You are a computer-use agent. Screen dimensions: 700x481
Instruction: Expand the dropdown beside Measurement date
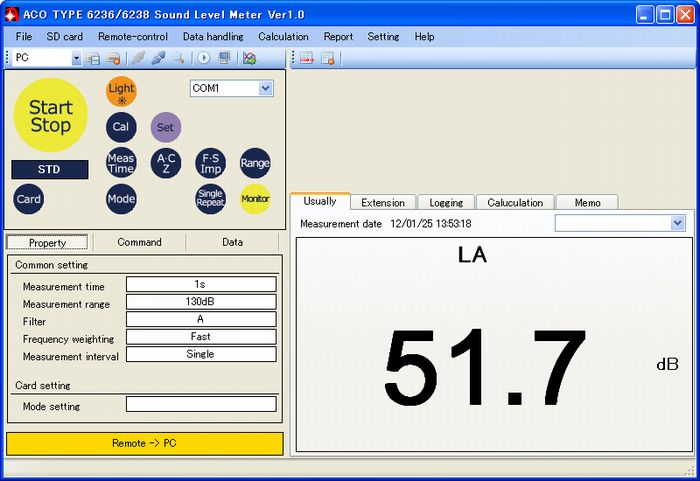(x=678, y=223)
